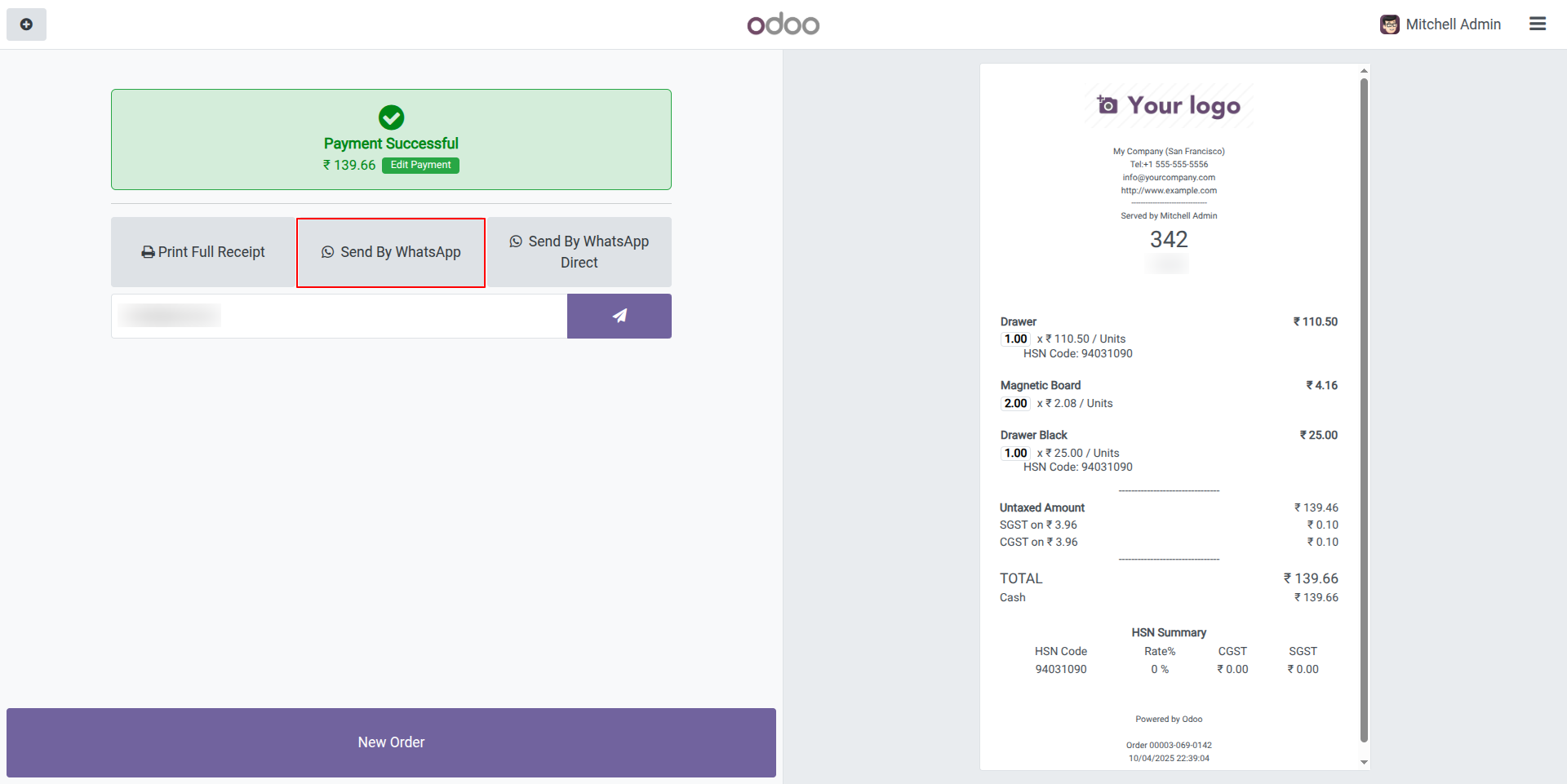Image resolution: width=1567 pixels, height=784 pixels.
Task: Click the CGST column header in HSN Summary
Action: (1232, 651)
